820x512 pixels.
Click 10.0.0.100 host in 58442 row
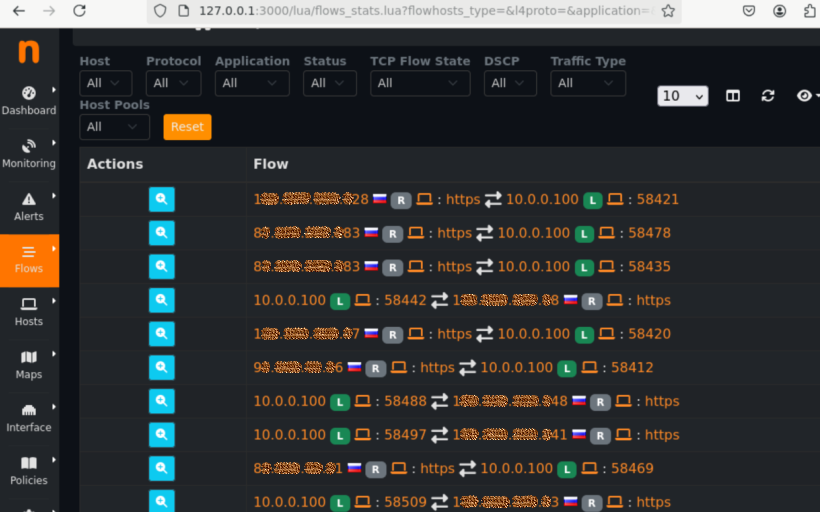[290, 300]
